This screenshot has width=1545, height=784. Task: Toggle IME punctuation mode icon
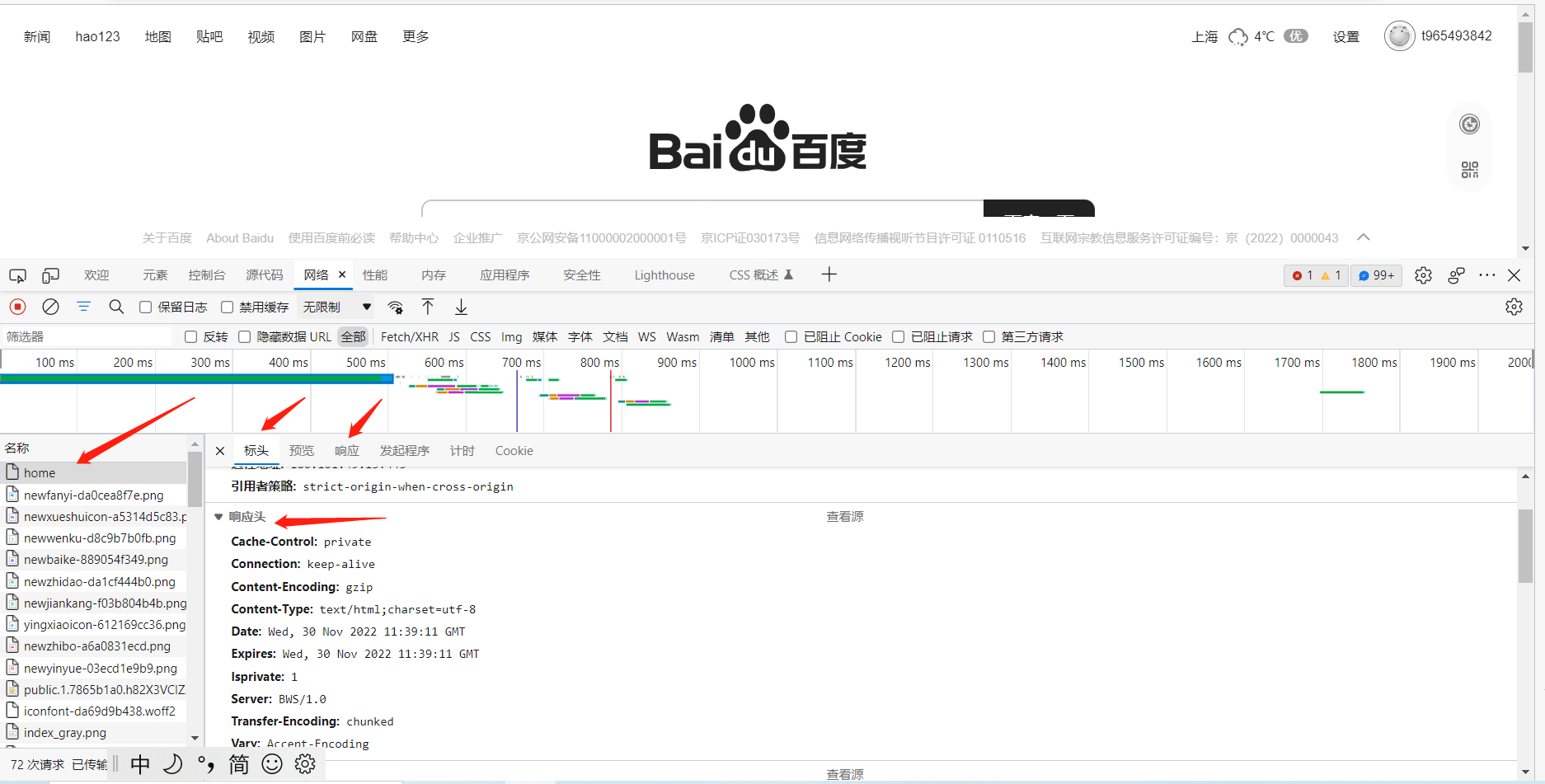(206, 764)
